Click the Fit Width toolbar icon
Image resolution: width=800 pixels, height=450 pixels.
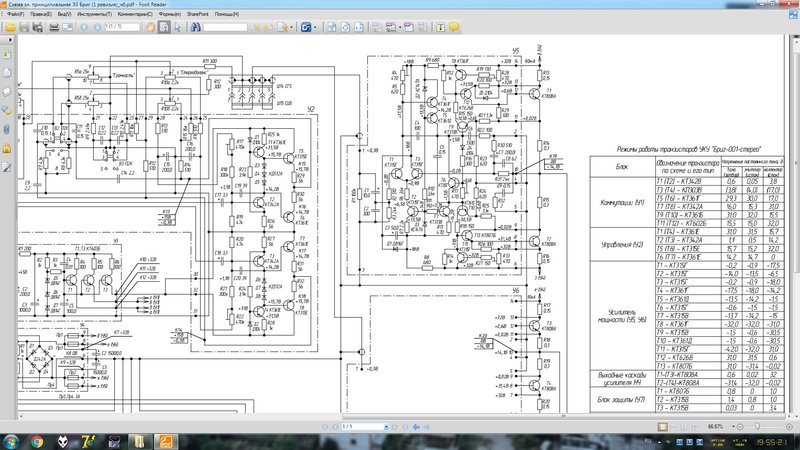click(x=359, y=27)
